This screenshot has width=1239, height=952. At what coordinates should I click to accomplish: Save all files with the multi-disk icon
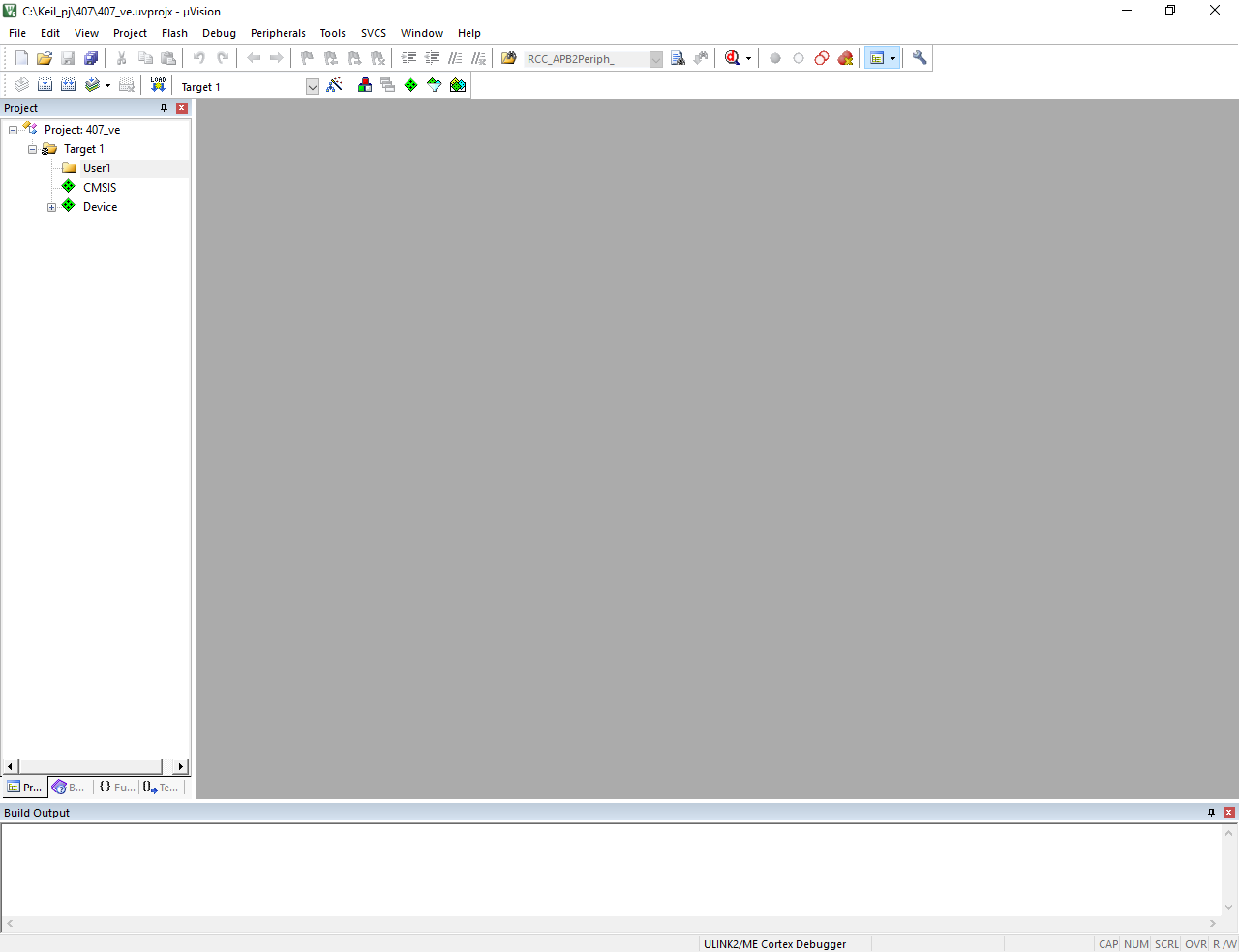click(91, 58)
